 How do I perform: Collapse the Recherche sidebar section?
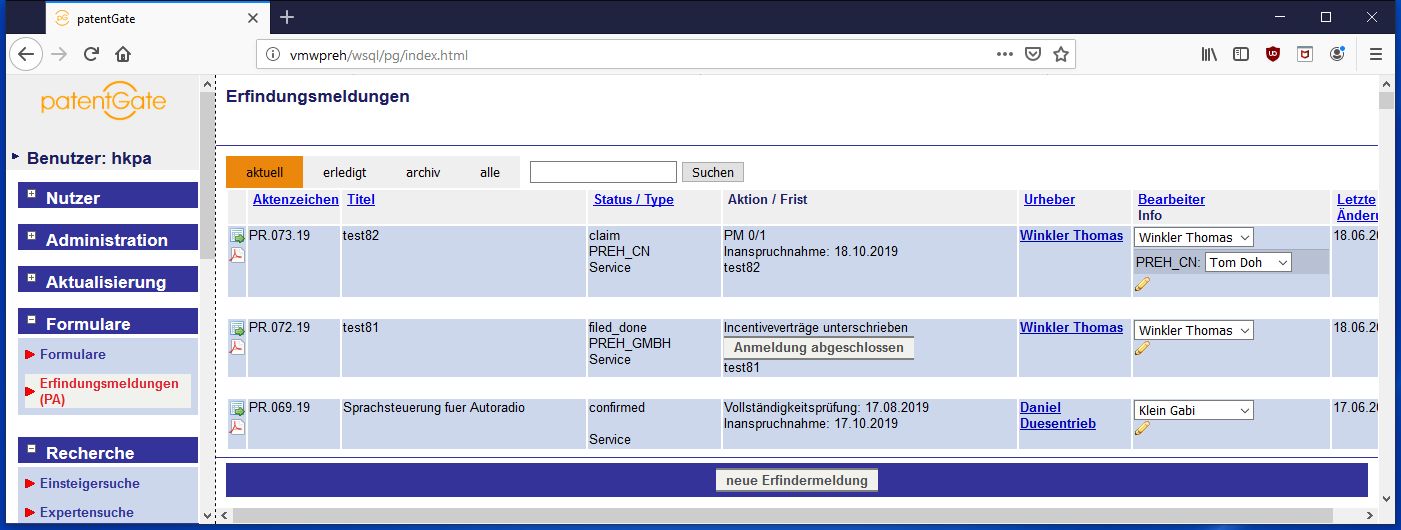(x=32, y=449)
